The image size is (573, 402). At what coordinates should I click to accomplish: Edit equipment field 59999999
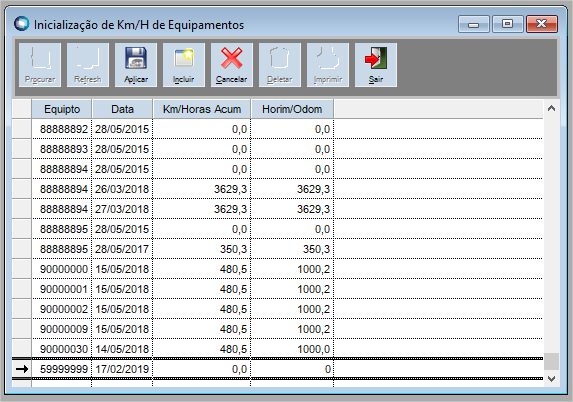pyautogui.click(x=62, y=369)
